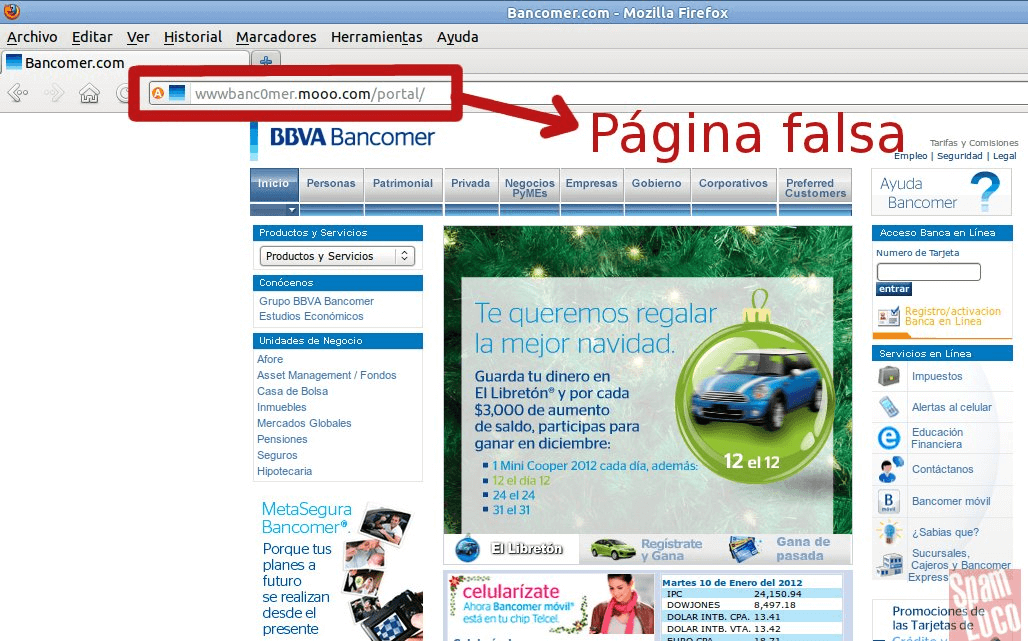Click the Registro/activación card icon
1028x641 pixels.
pyautogui.click(x=889, y=317)
